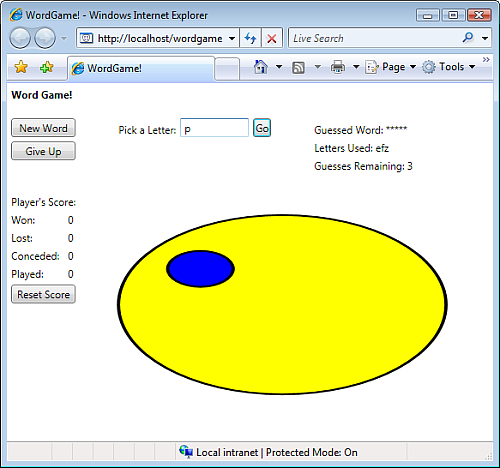Image resolution: width=500 pixels, height=468 pixels.
Task: Open recent pages dropdown next to Forward
Action: [x=64, y=38]
